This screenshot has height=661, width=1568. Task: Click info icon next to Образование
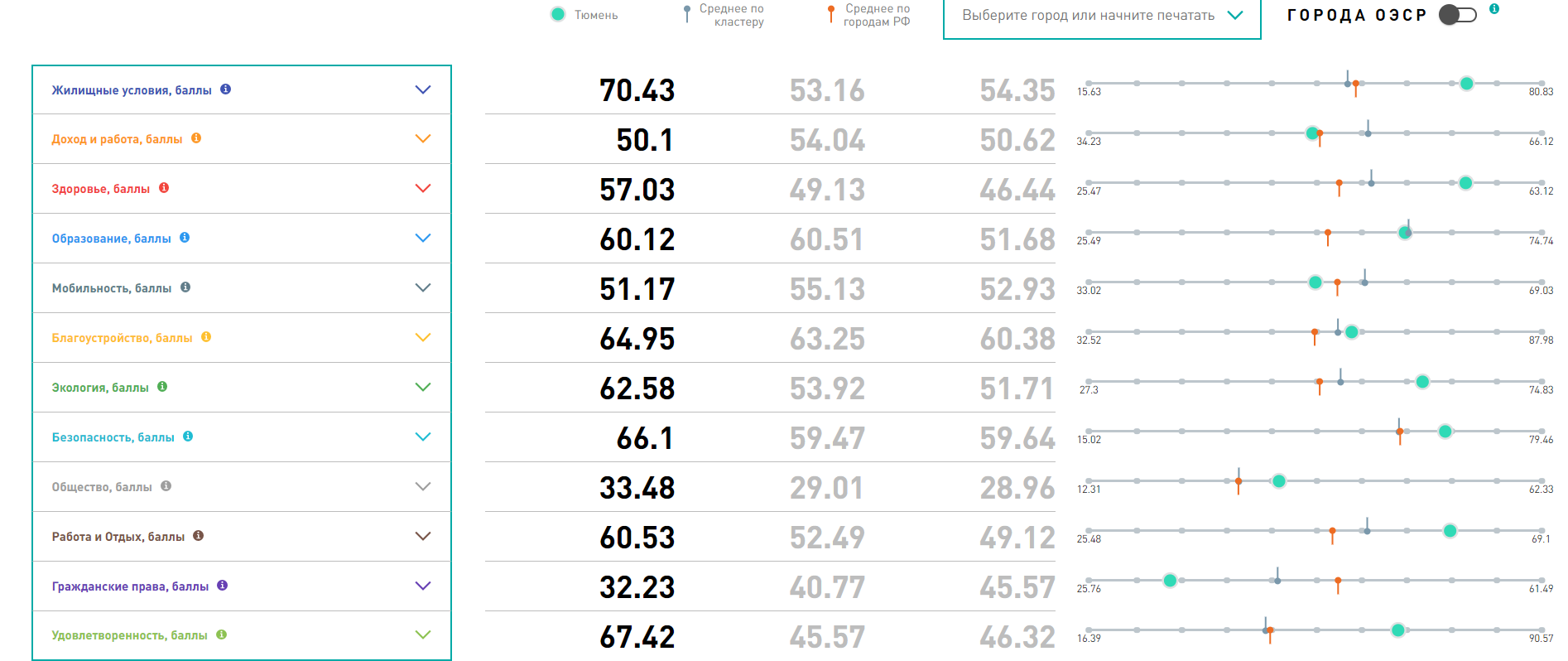(185, 238)
